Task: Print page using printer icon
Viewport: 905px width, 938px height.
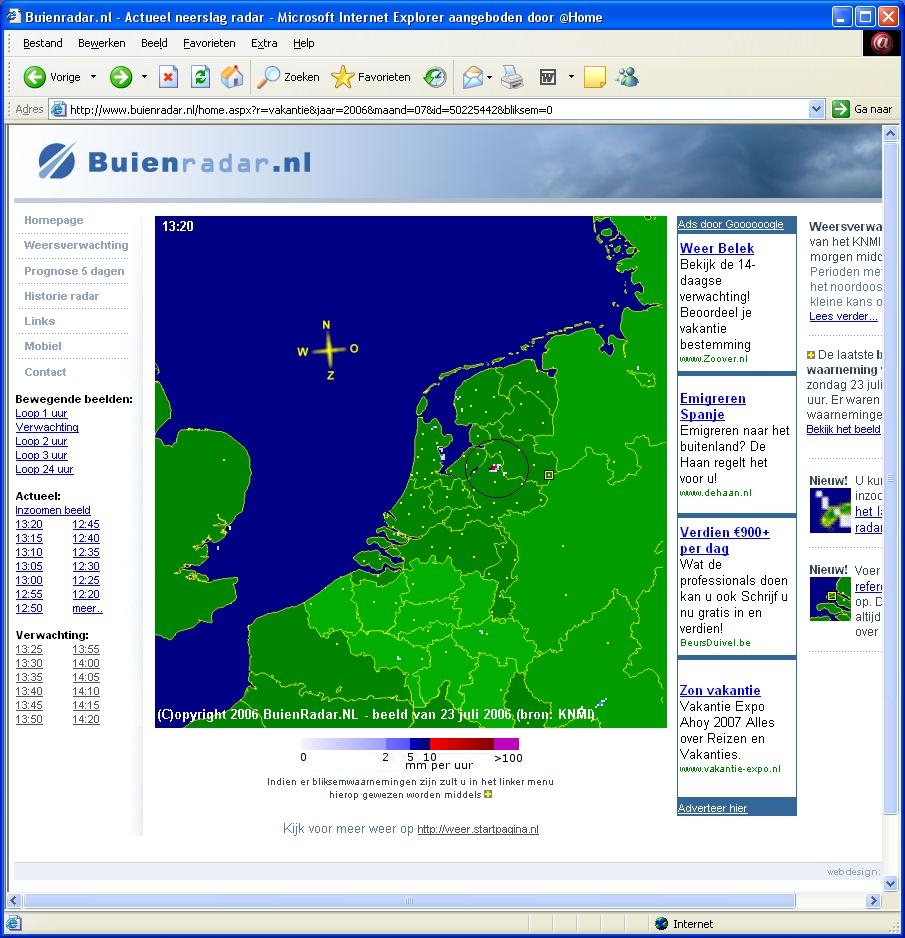Action: click(512, 77)
